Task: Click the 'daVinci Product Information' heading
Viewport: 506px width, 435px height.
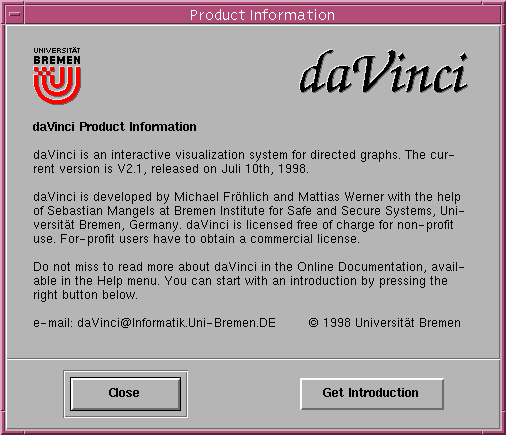Action: (114, 127)
